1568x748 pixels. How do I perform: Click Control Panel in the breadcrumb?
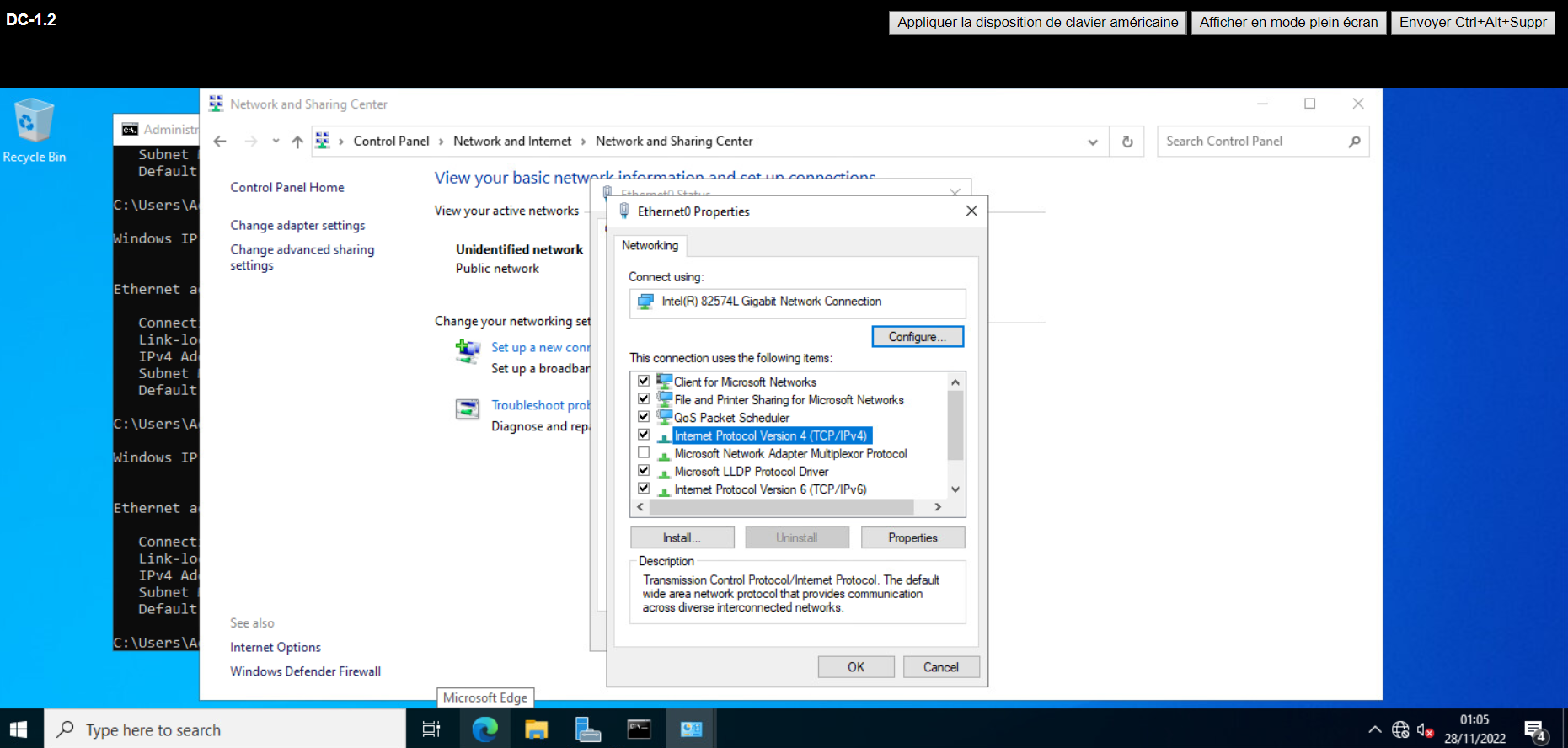pos(391,142)
